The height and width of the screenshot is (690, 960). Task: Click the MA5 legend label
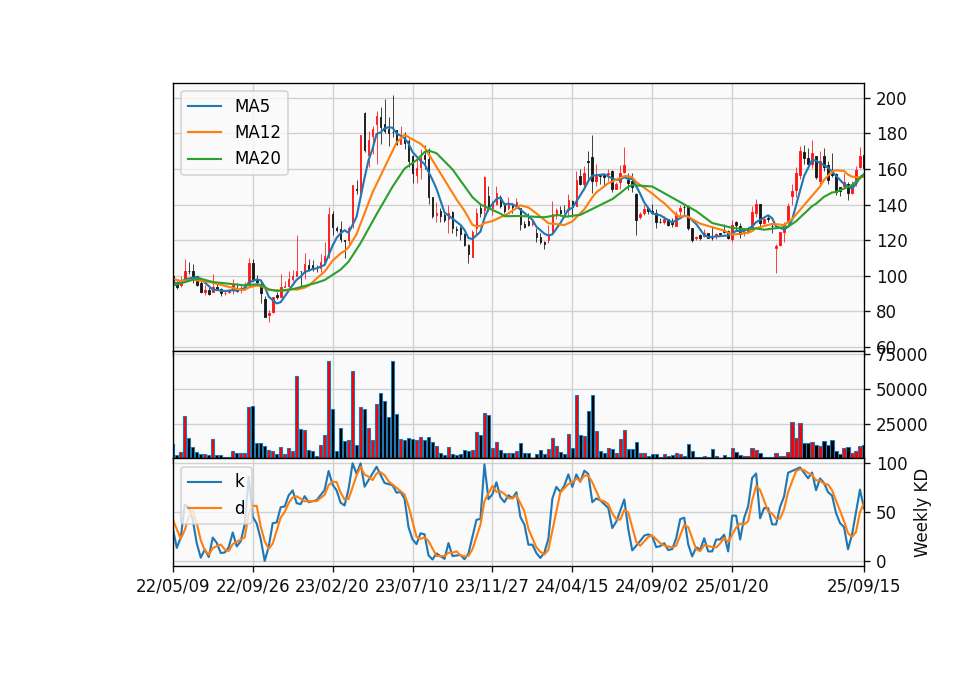252,106
